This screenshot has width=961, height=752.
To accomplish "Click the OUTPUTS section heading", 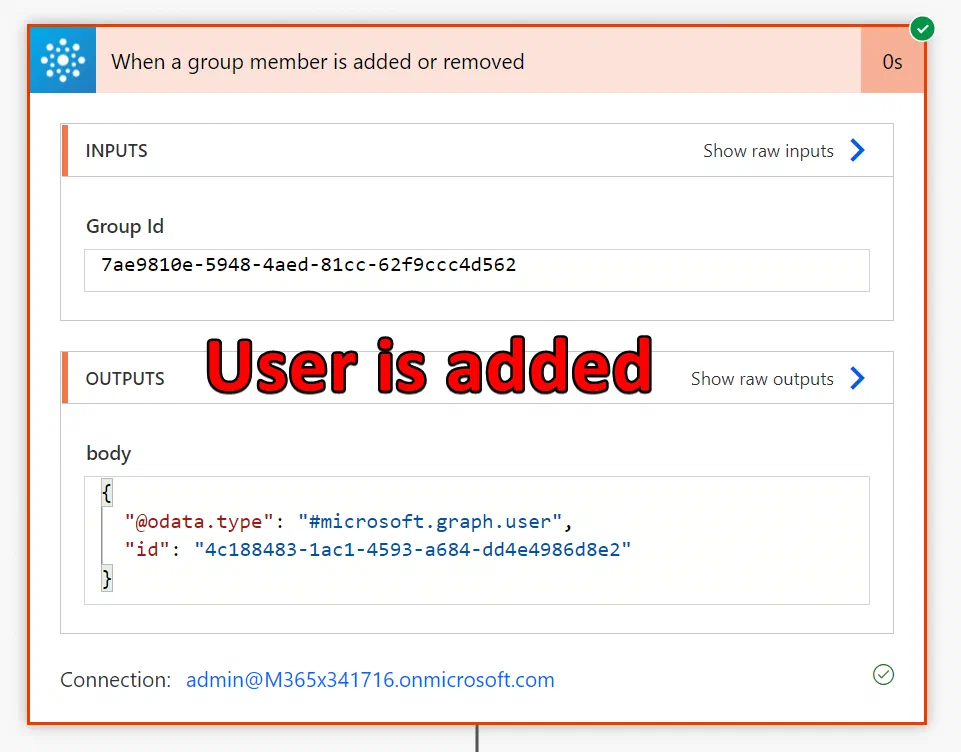I will (125, 379).
